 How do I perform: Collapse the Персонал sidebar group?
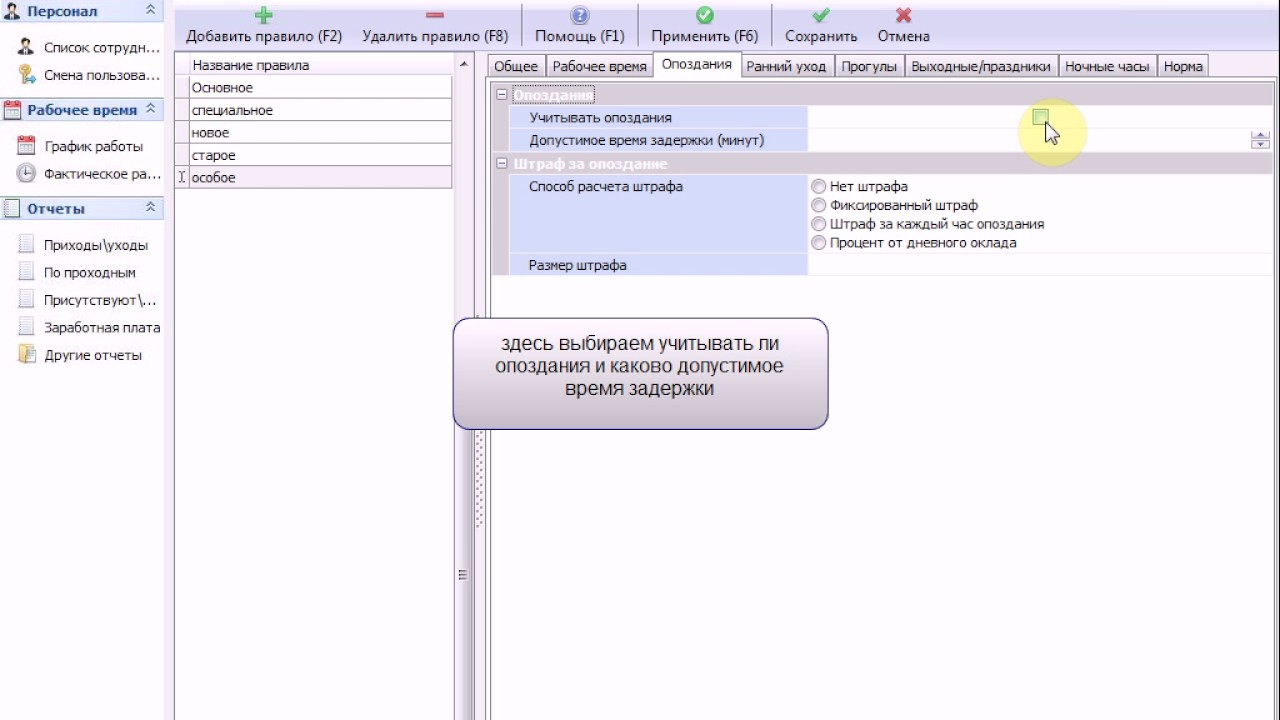(x=150, y=10)
